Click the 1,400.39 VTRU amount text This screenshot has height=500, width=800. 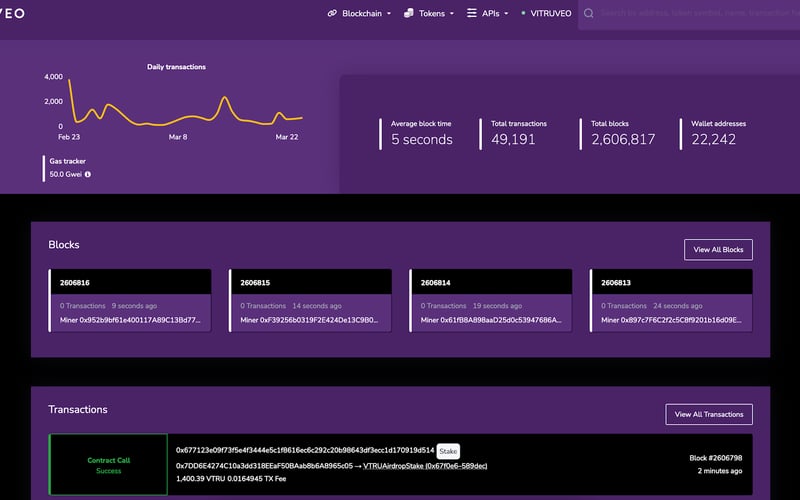201,479
